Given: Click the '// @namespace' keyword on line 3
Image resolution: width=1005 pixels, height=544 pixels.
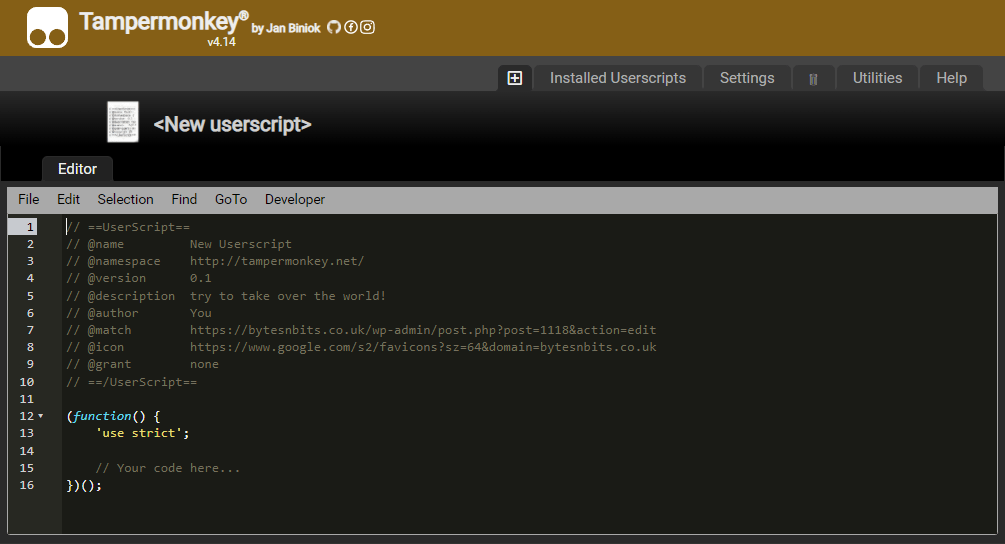Looking at the screenshot, I should (x=113, y=261).
